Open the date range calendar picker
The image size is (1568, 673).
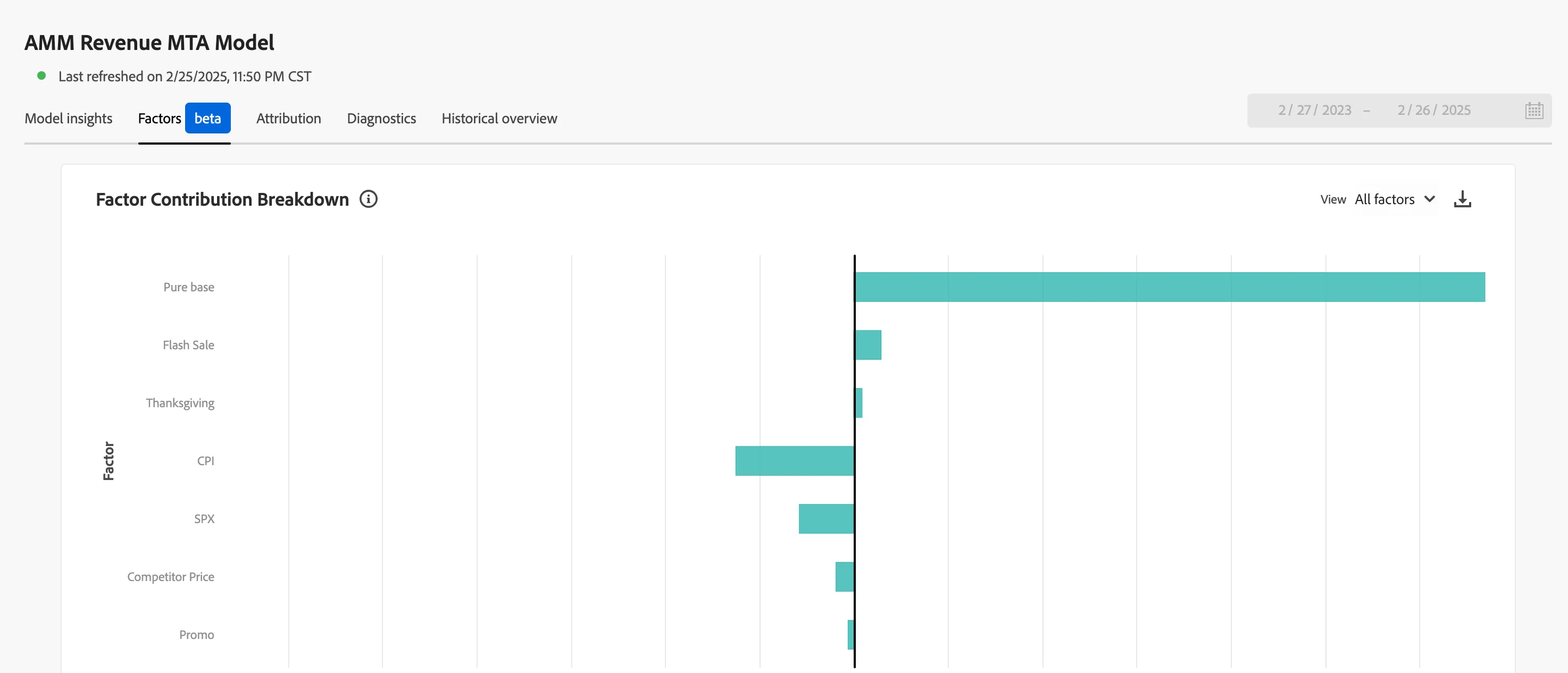(1534, 110)
